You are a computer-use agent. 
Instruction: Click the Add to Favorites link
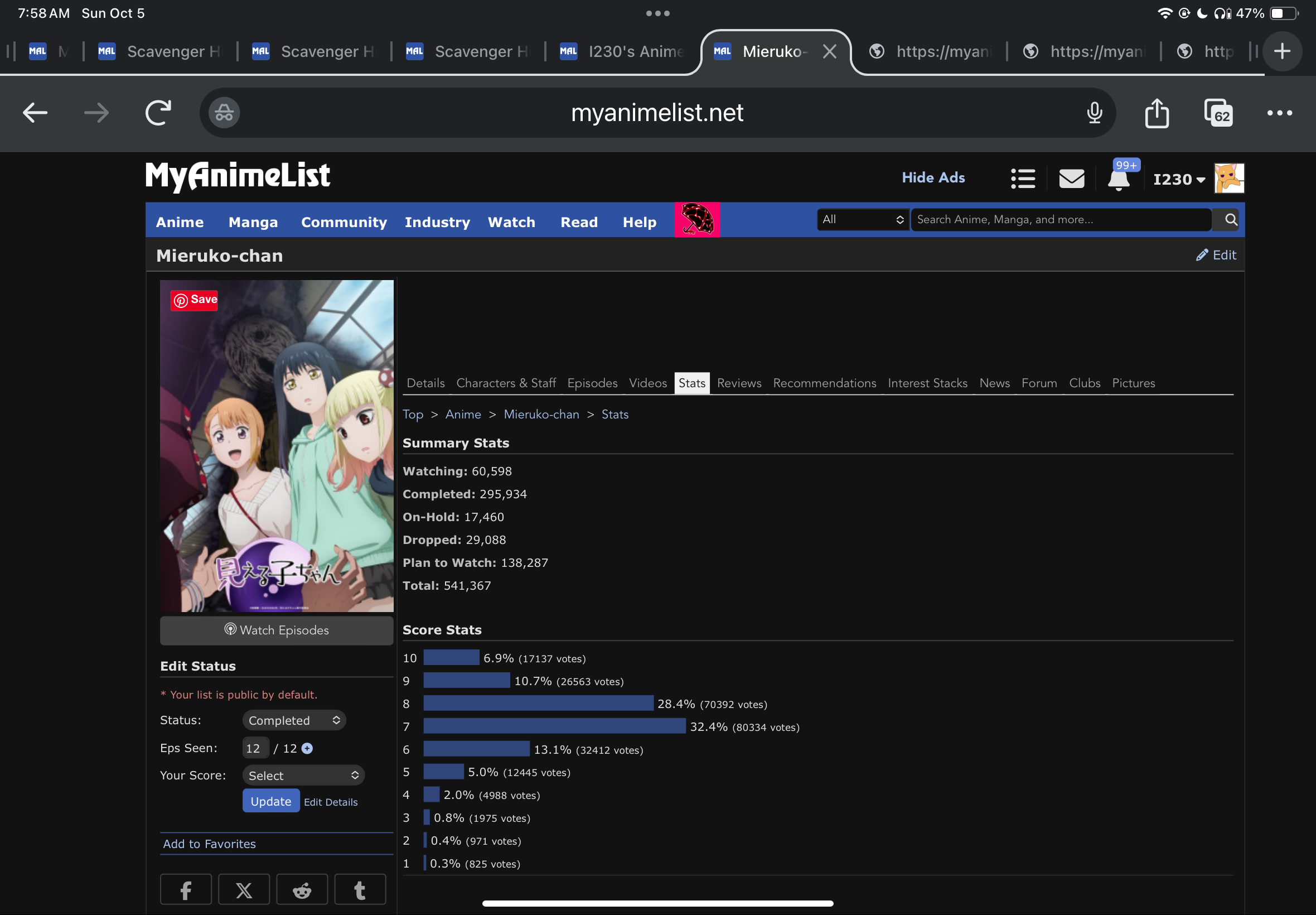209,844
